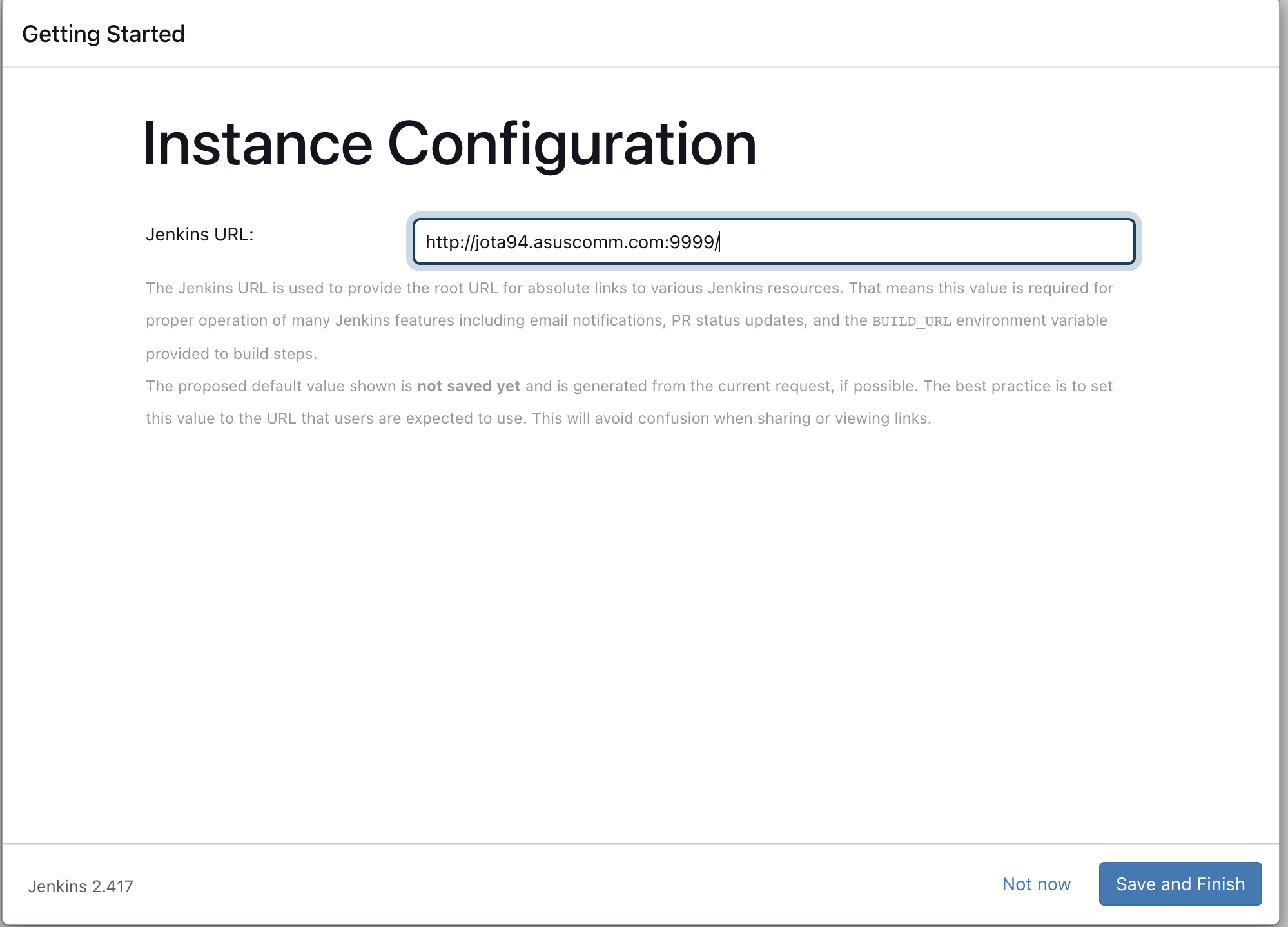
Task: Click the bold not saved yet text
Action: (469, 386)
